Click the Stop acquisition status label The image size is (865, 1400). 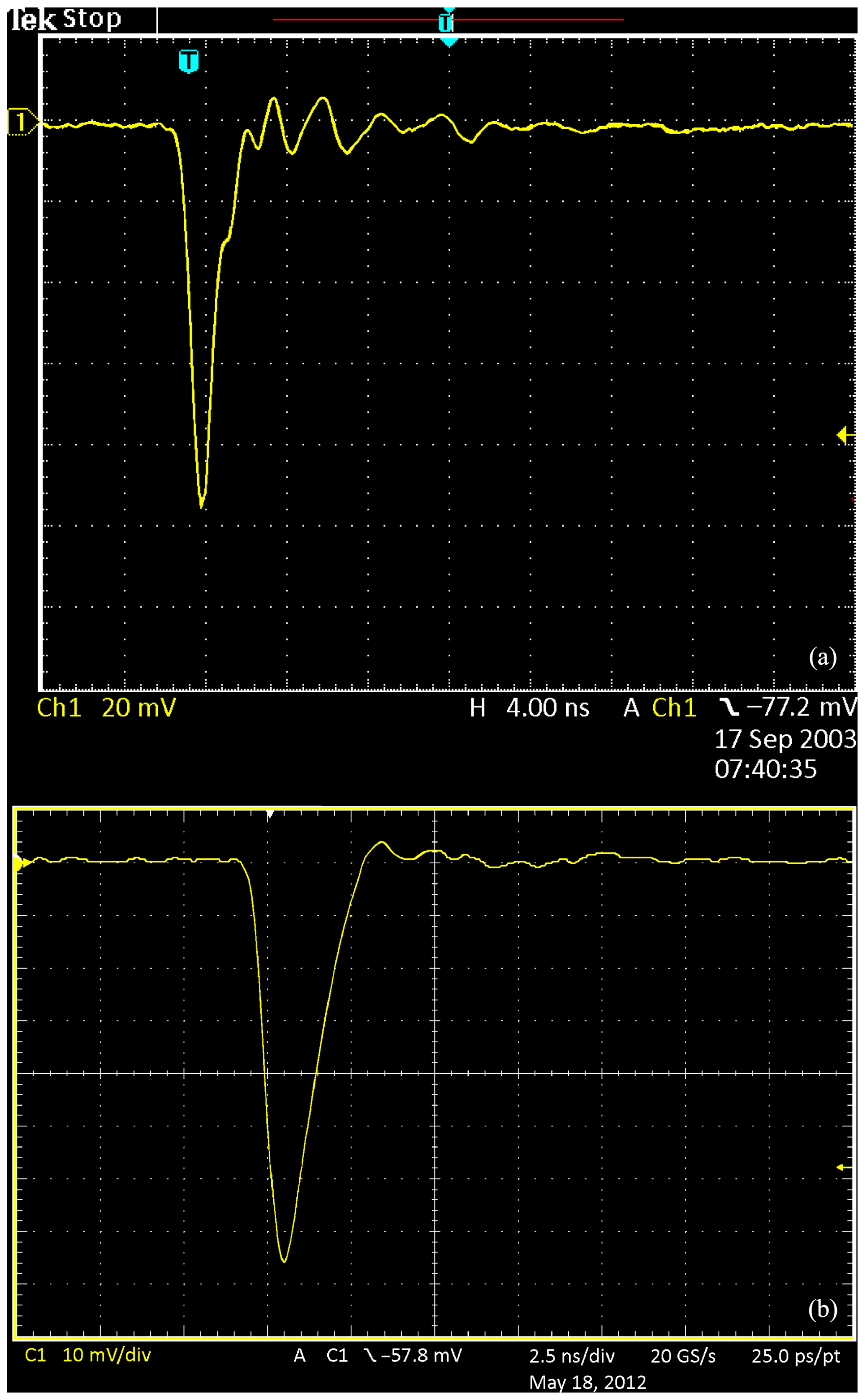click(92, 19)
